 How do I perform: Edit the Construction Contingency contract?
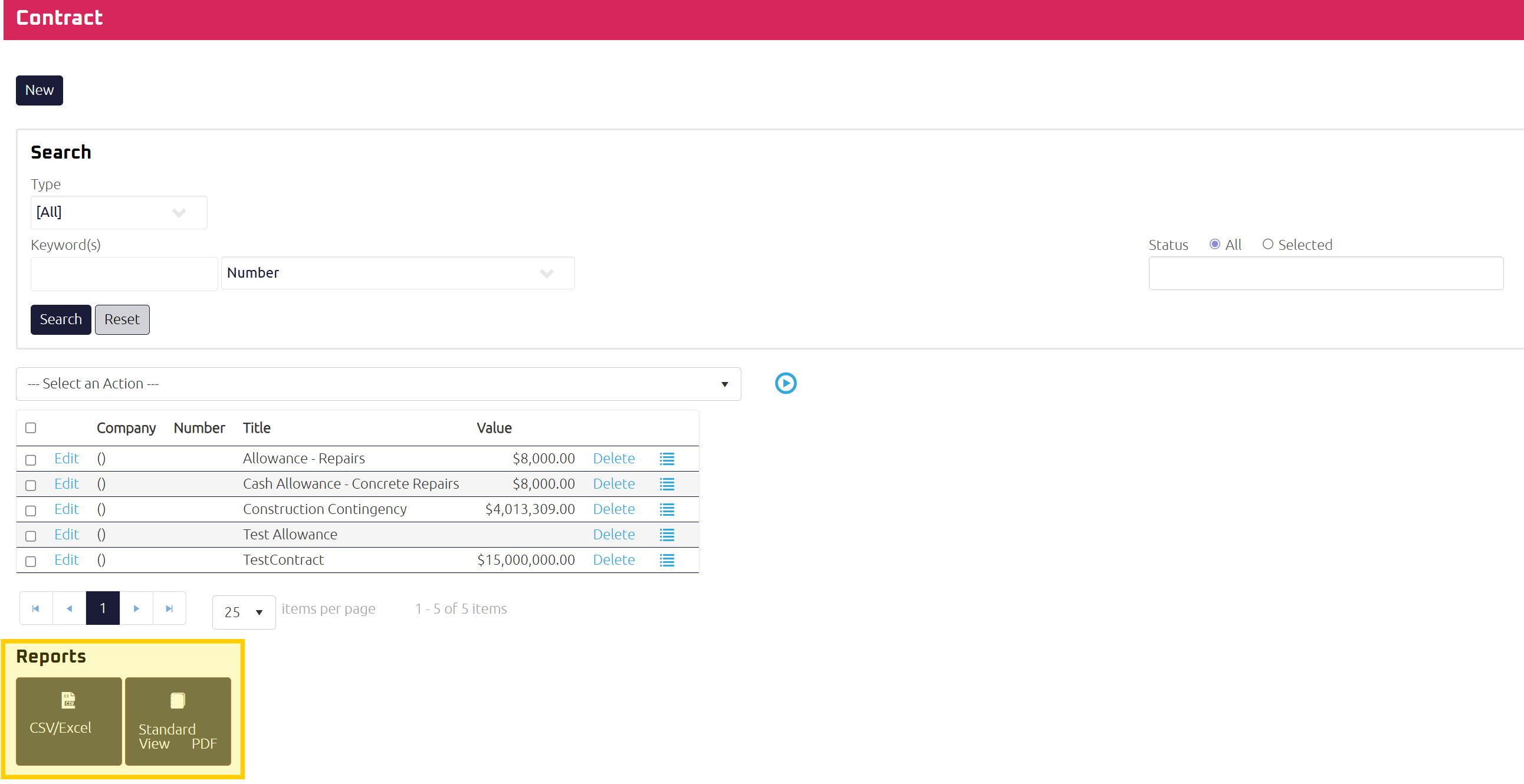click(x=66, y=510)
